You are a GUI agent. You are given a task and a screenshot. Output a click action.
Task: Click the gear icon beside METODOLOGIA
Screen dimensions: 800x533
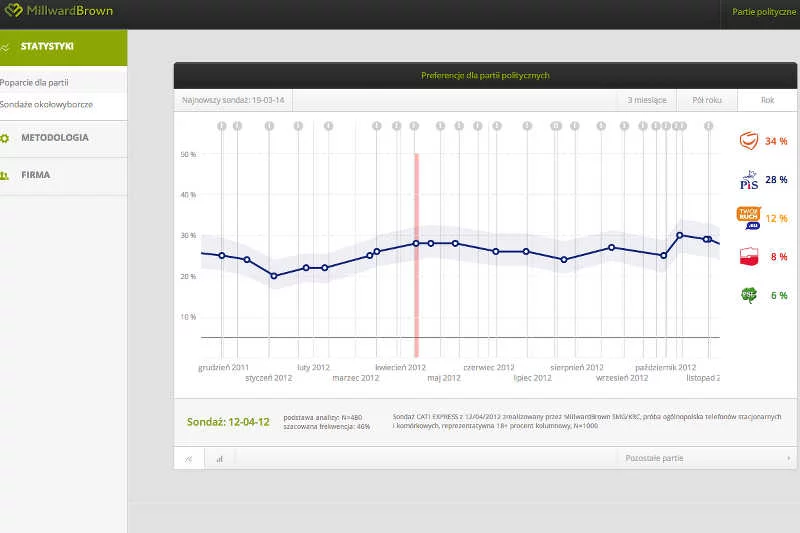pos(5,138)
